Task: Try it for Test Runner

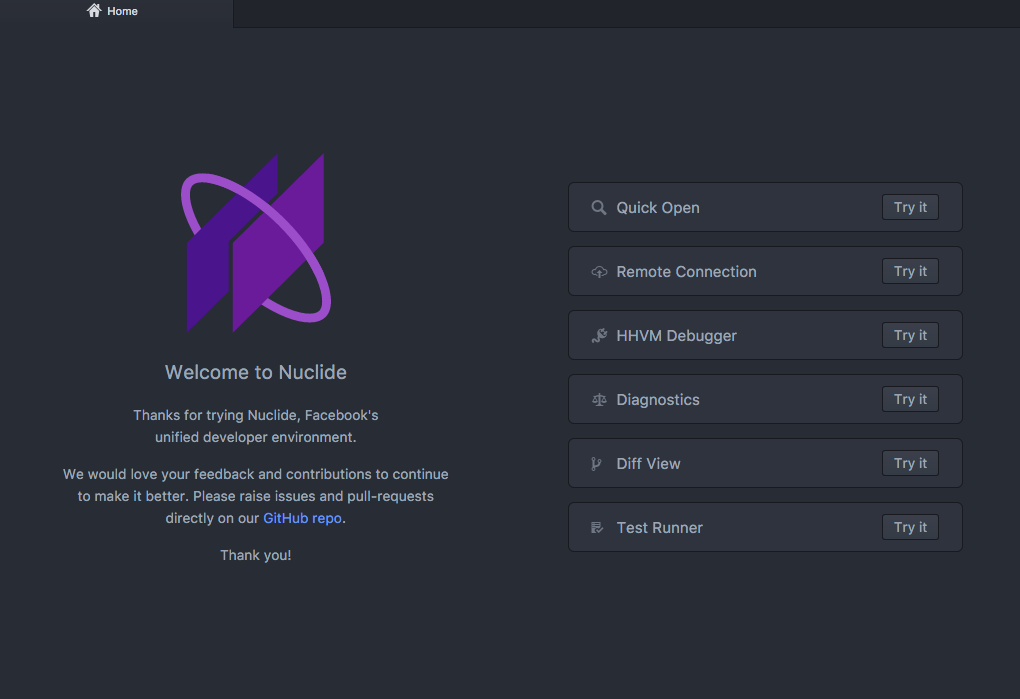Action: pos(910,527)
